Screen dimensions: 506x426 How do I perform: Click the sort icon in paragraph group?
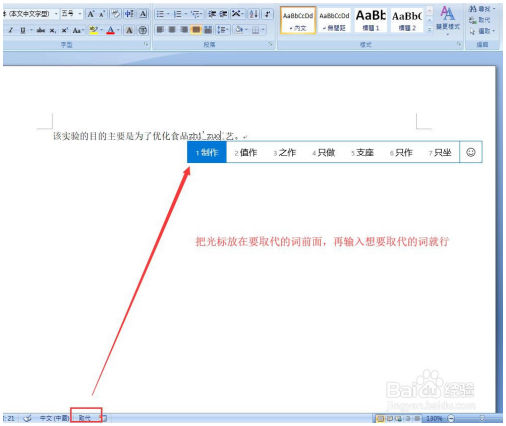[x=254, y=14]
